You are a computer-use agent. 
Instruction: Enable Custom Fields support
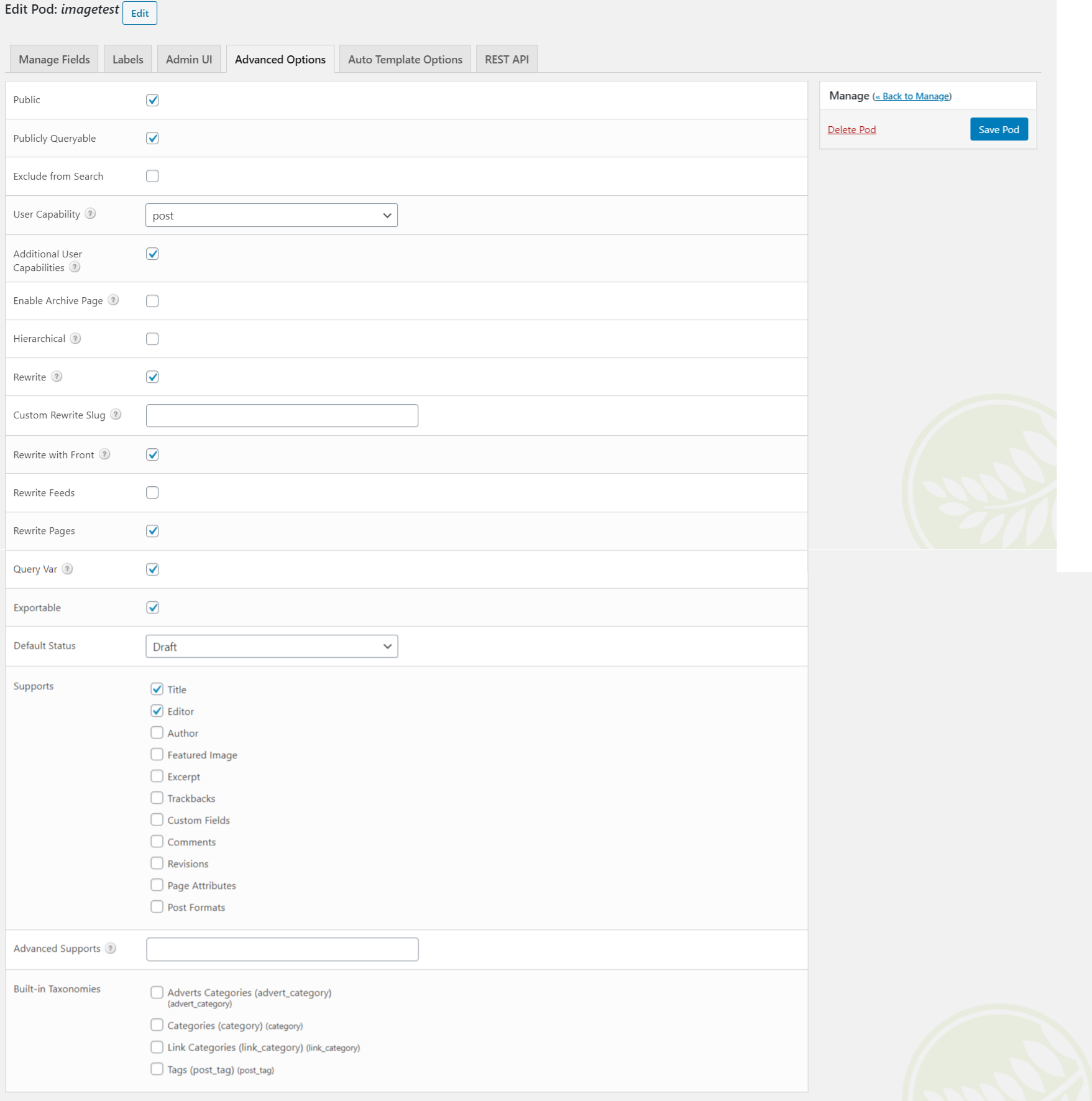tap(157, 819)
